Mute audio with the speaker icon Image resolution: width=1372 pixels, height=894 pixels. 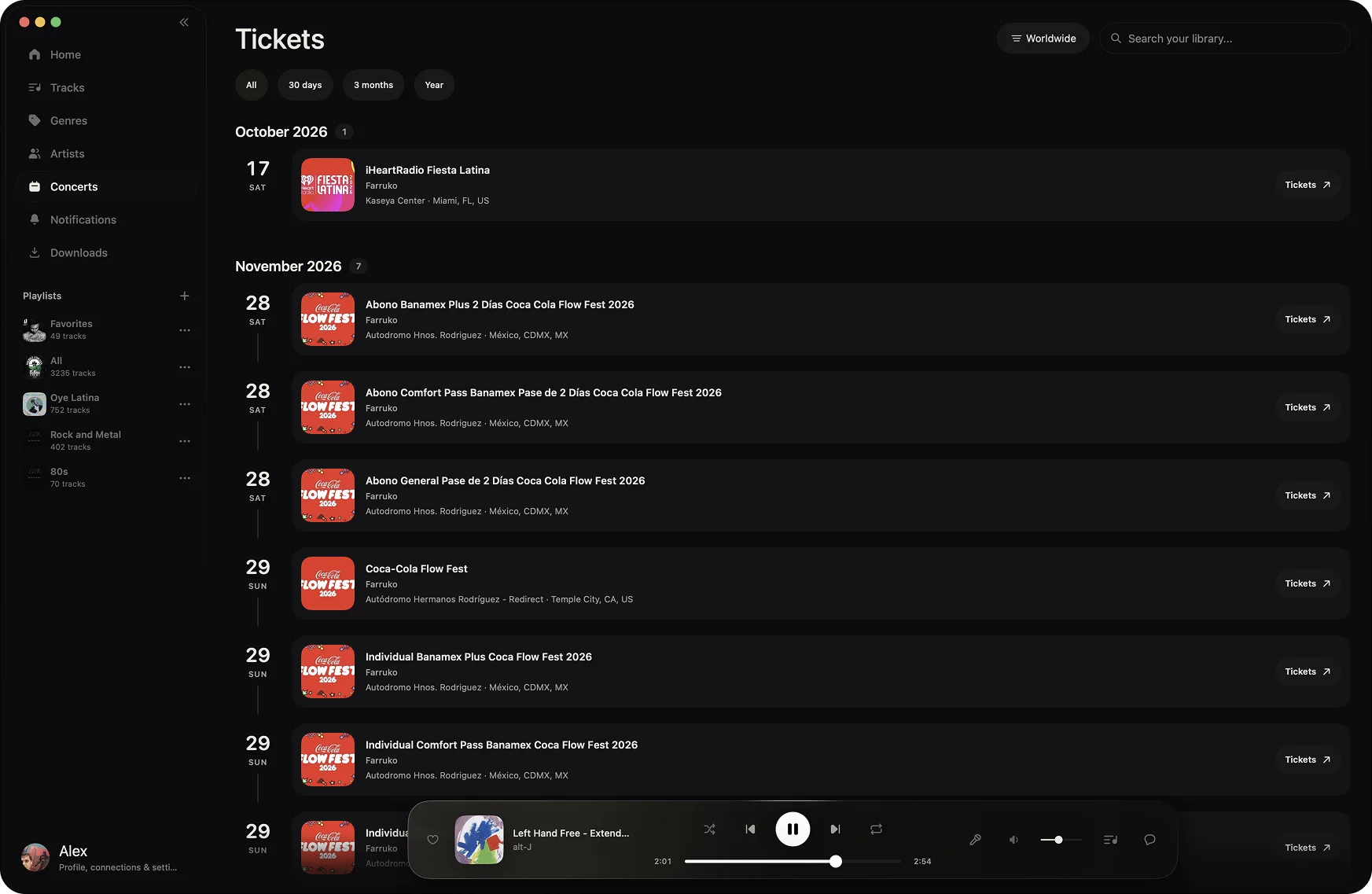(1013, 840)
